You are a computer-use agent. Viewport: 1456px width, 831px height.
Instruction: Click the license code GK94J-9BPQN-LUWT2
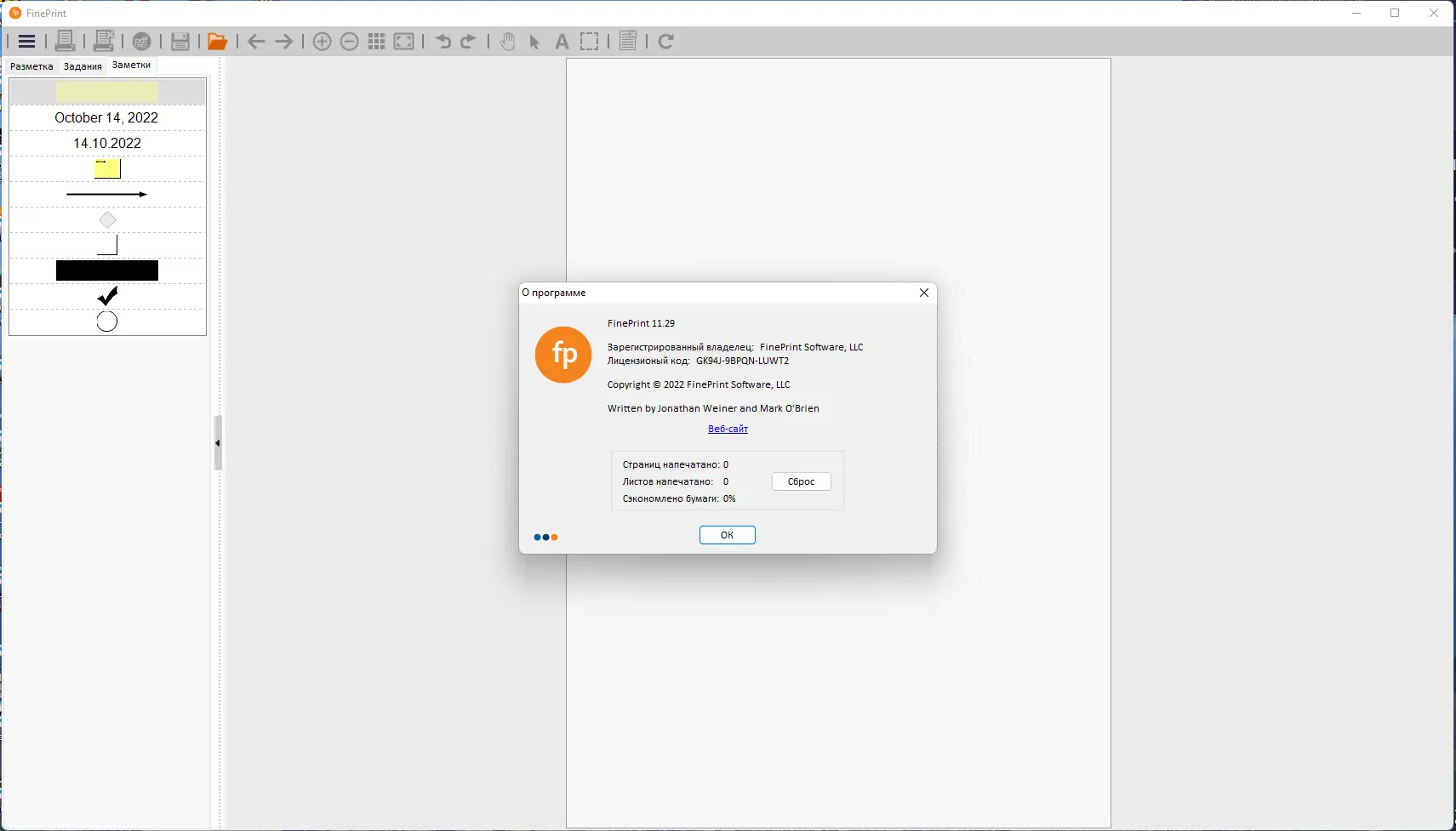(742, 361)
